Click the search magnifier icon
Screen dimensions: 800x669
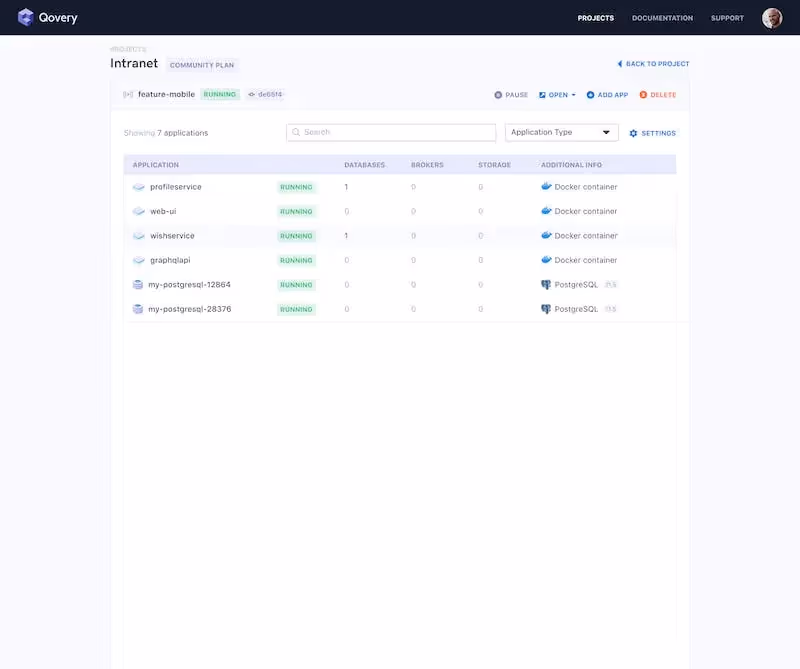click(296, 131)
